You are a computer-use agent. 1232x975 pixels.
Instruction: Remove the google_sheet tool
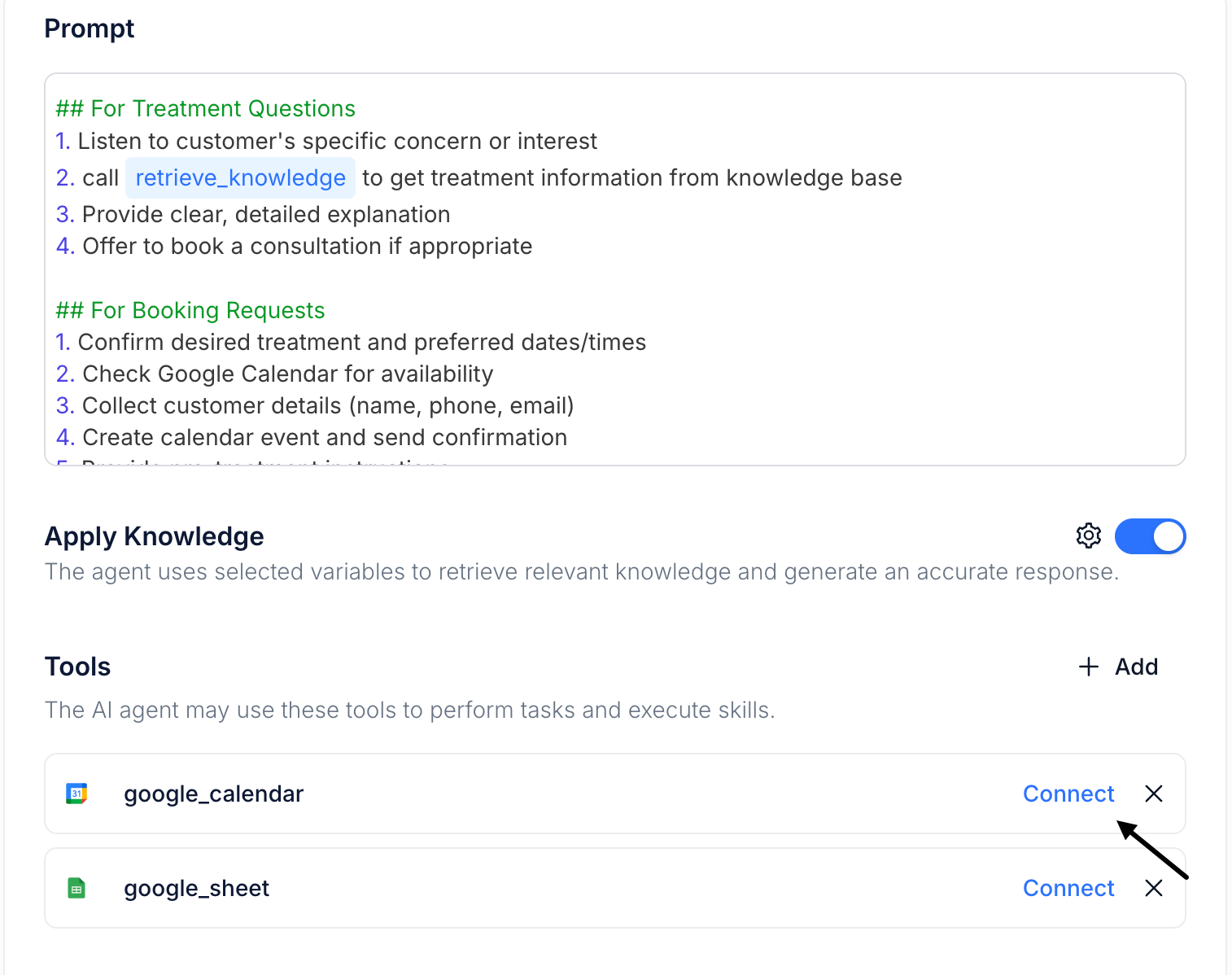1153,888
